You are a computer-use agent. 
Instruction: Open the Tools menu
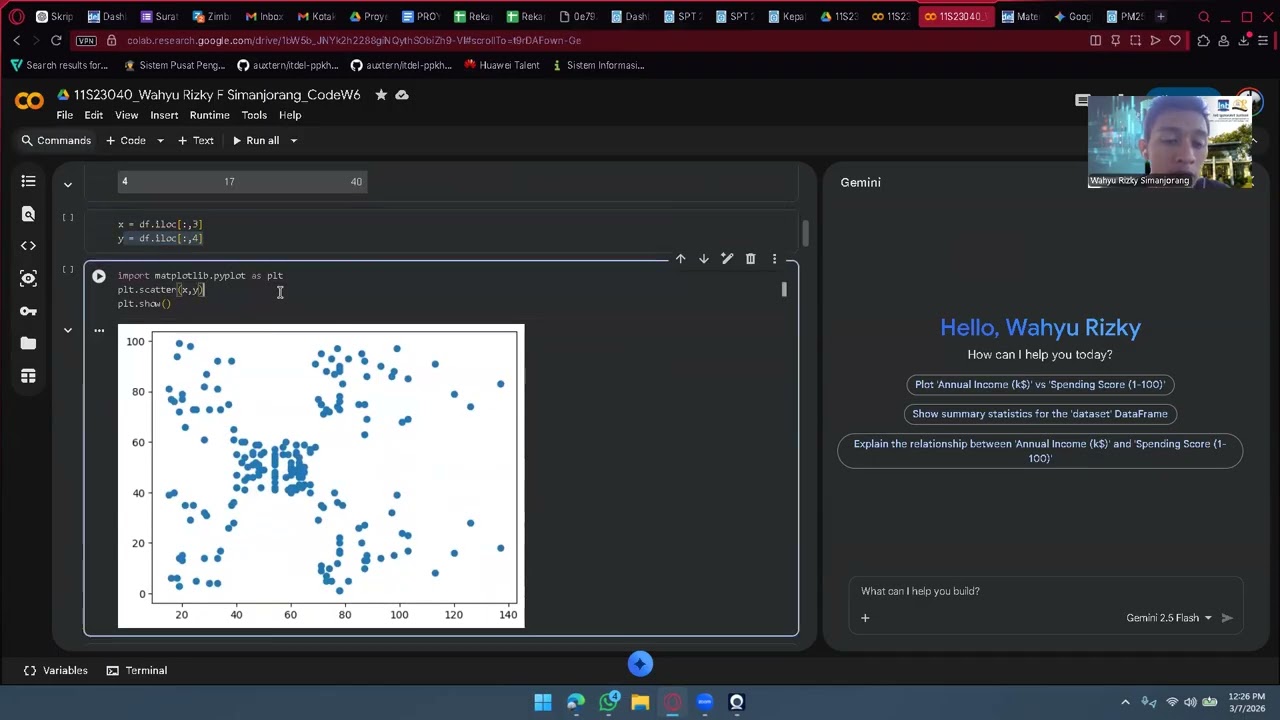pos(254,115)
